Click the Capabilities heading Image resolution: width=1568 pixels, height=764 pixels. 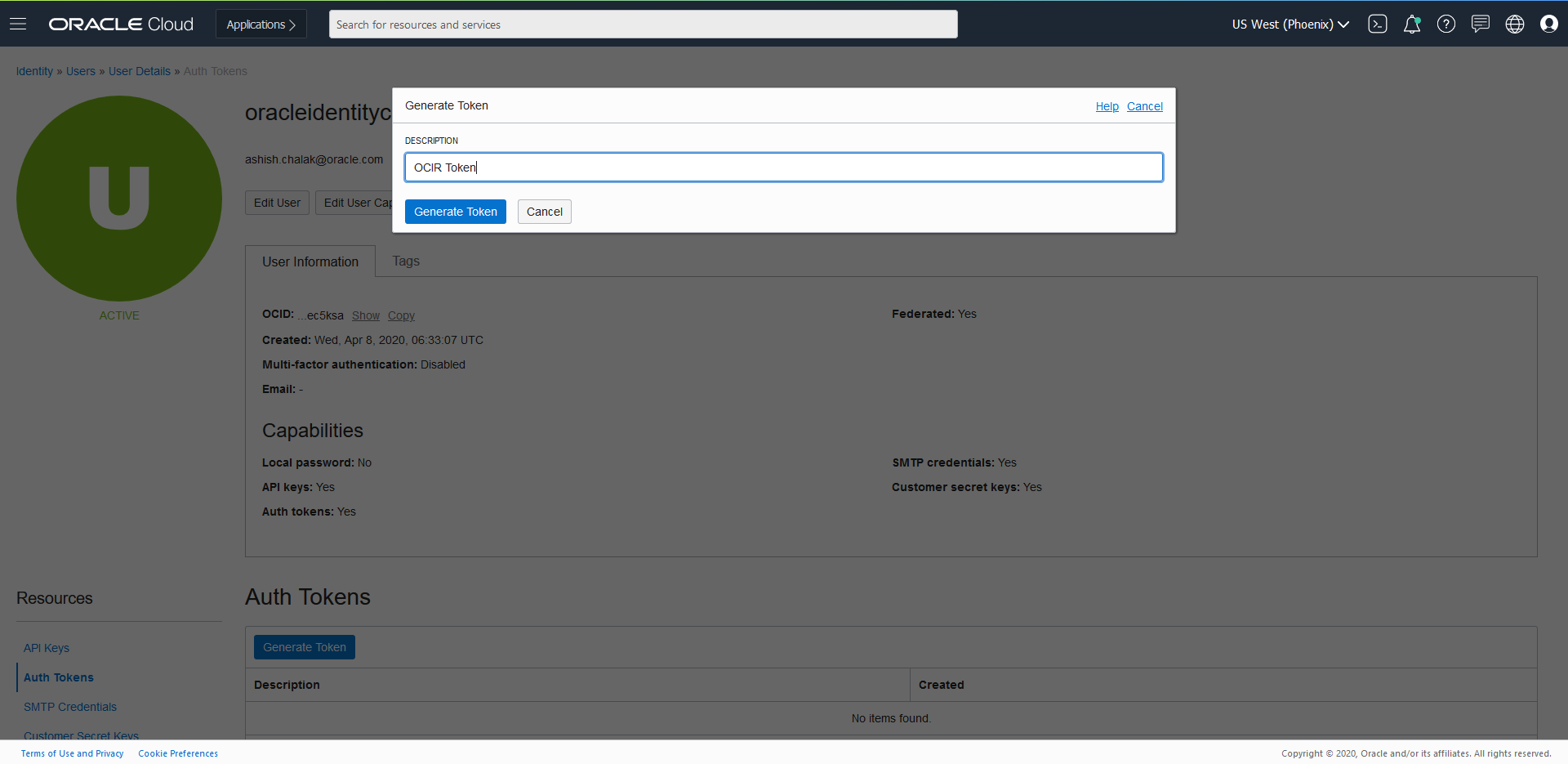(313, 431)
